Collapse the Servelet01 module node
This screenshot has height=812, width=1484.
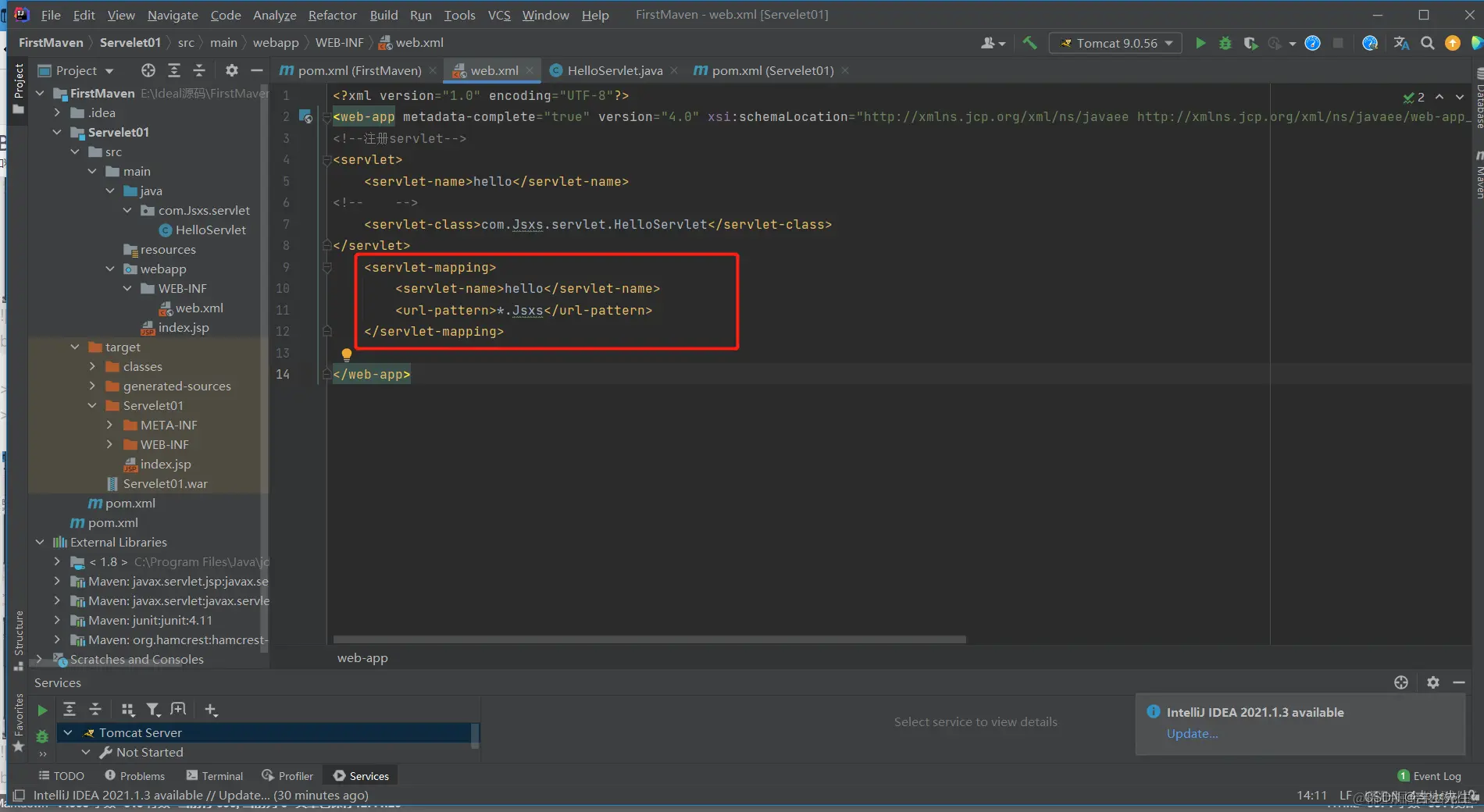point(57,132)
